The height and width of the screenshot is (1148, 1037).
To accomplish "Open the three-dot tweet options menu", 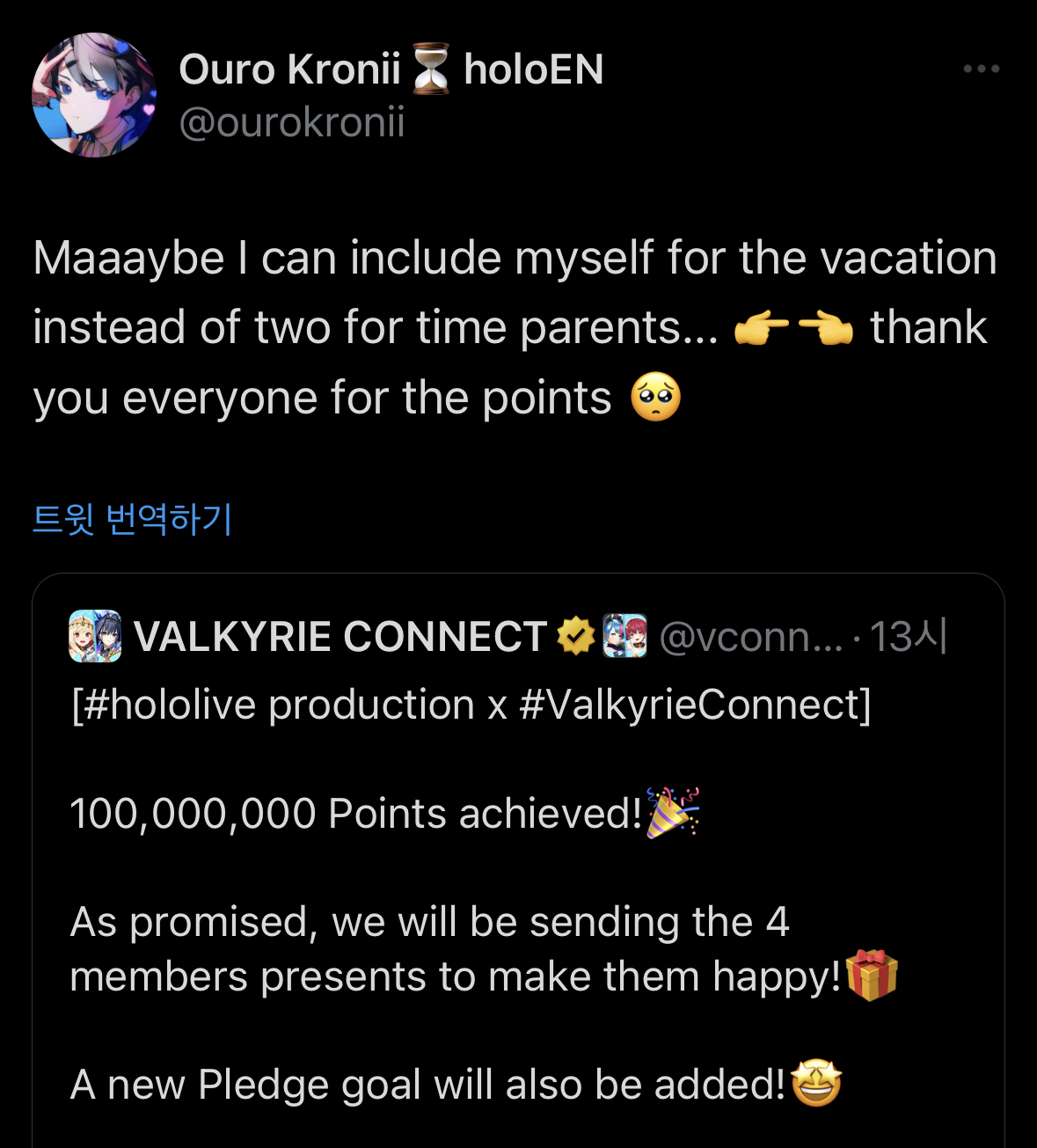I will pos(981,69).
